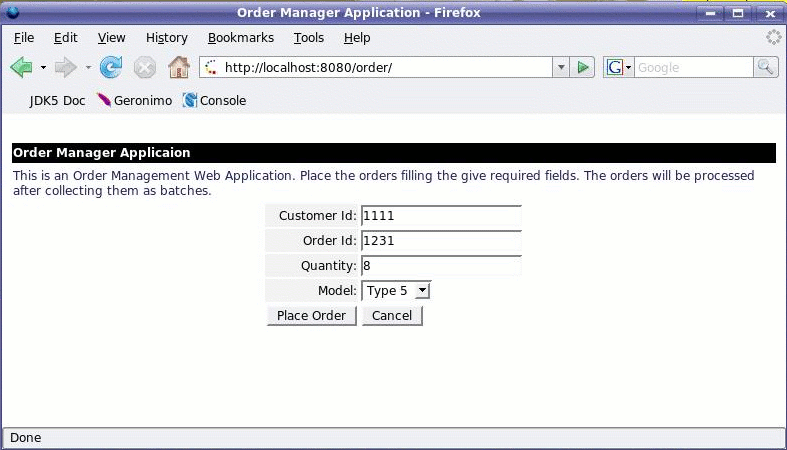Minimize the Firefox window
The width and height of the screenshot is (787, 450).
pyautogui.click(x=710, y=13)
